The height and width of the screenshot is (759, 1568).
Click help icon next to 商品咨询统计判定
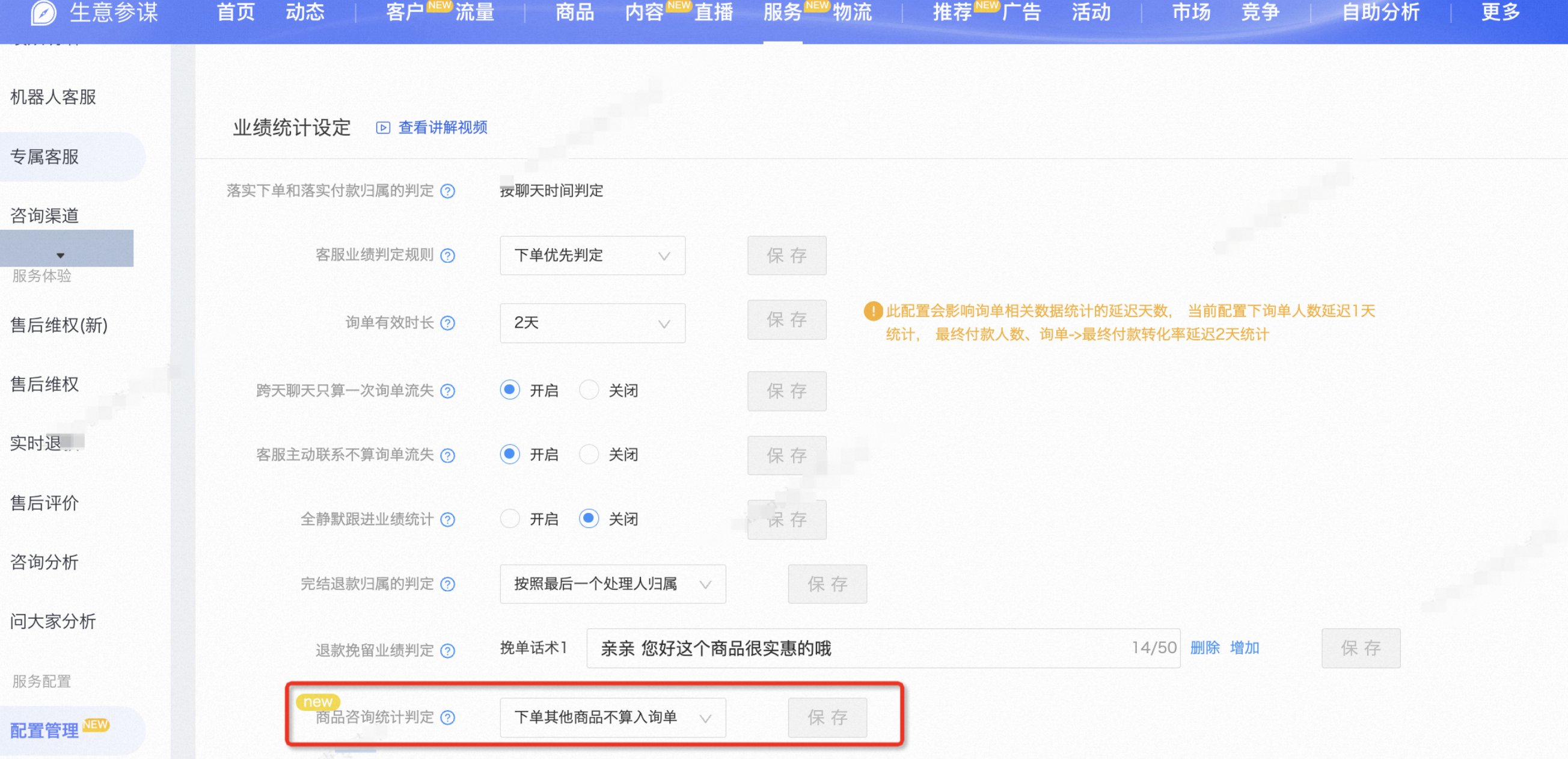(x=448, y=718)
